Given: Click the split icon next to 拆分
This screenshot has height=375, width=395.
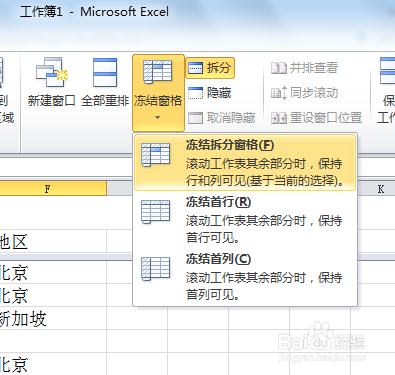Looking at the screenshot, I should pos(195,68).
